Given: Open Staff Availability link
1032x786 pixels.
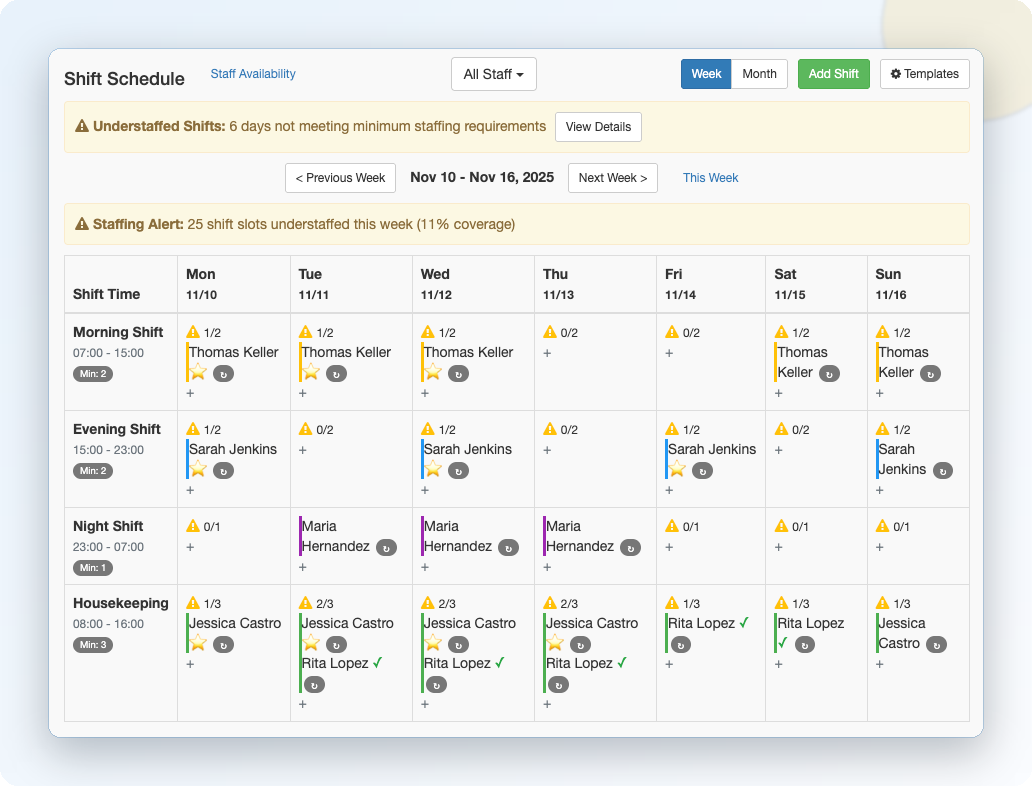Looking at the screenshot, I should point(253,74).
